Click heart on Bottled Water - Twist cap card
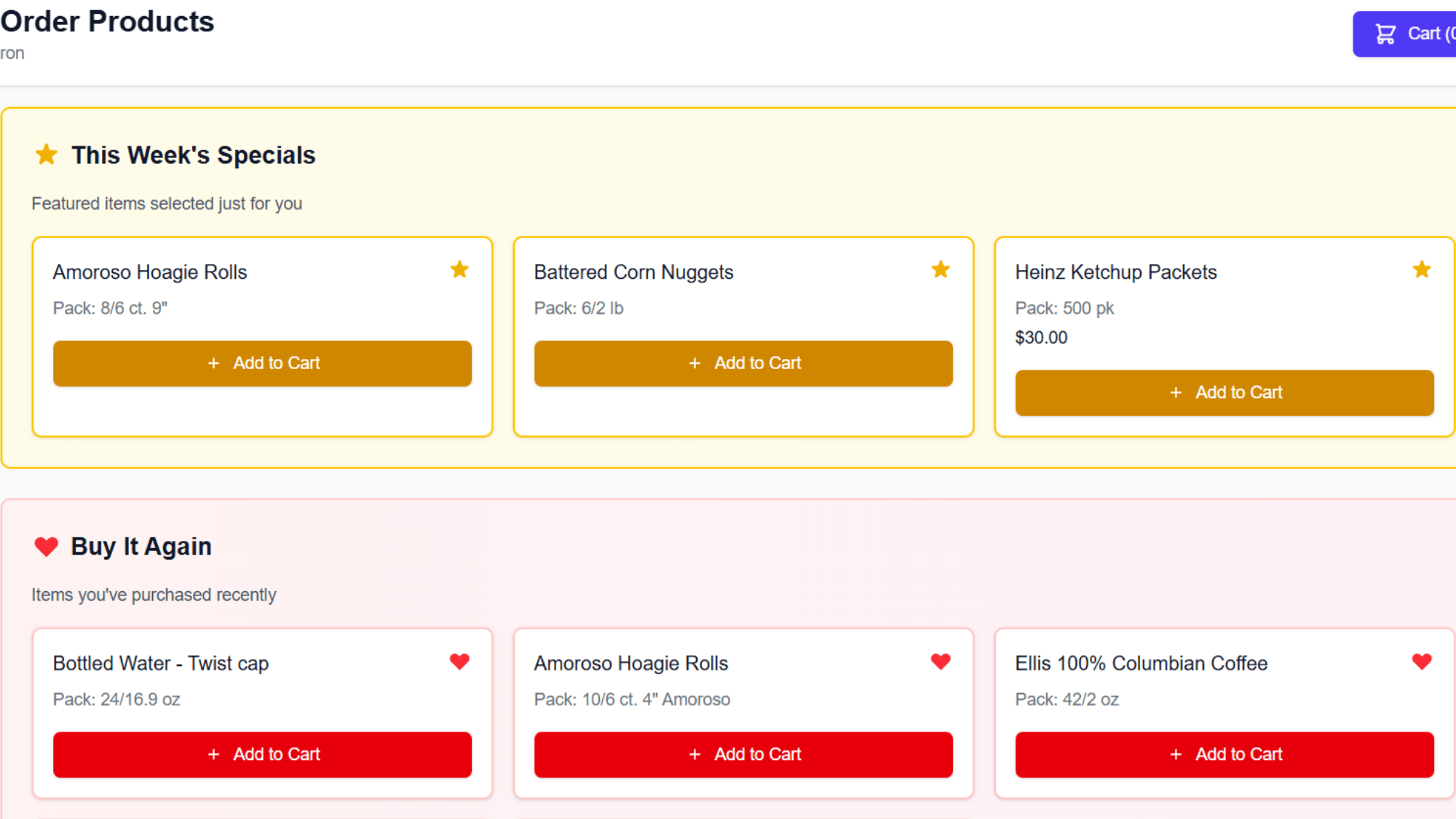 click(459, 661)
